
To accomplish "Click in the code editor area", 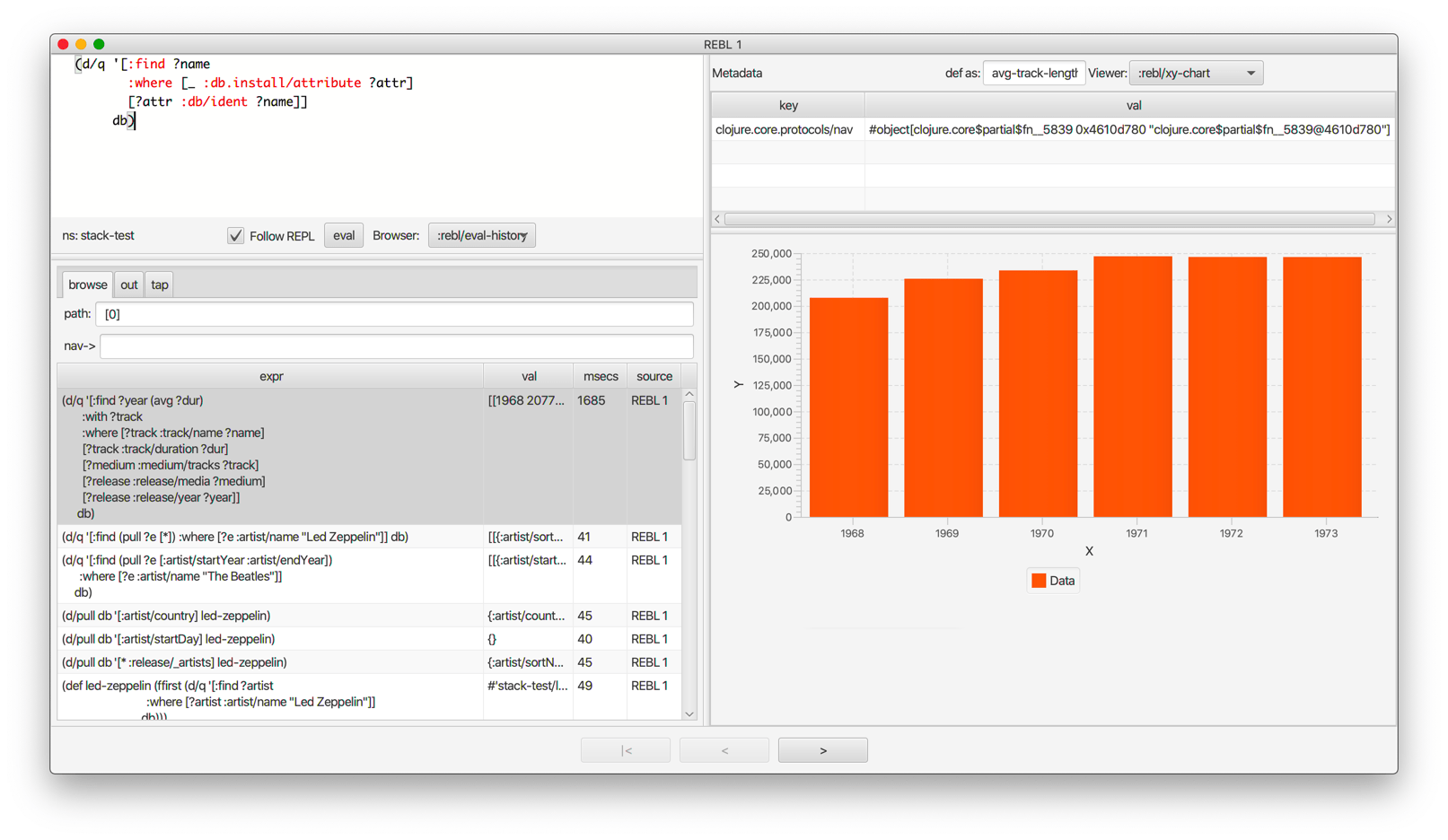I will 377,136.
